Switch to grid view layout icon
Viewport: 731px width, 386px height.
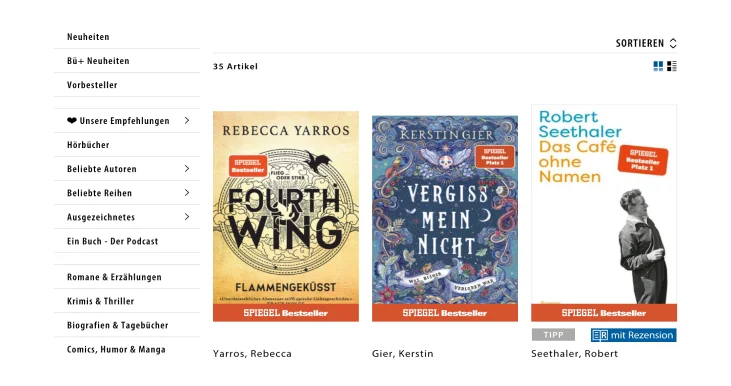click(658, 66)
